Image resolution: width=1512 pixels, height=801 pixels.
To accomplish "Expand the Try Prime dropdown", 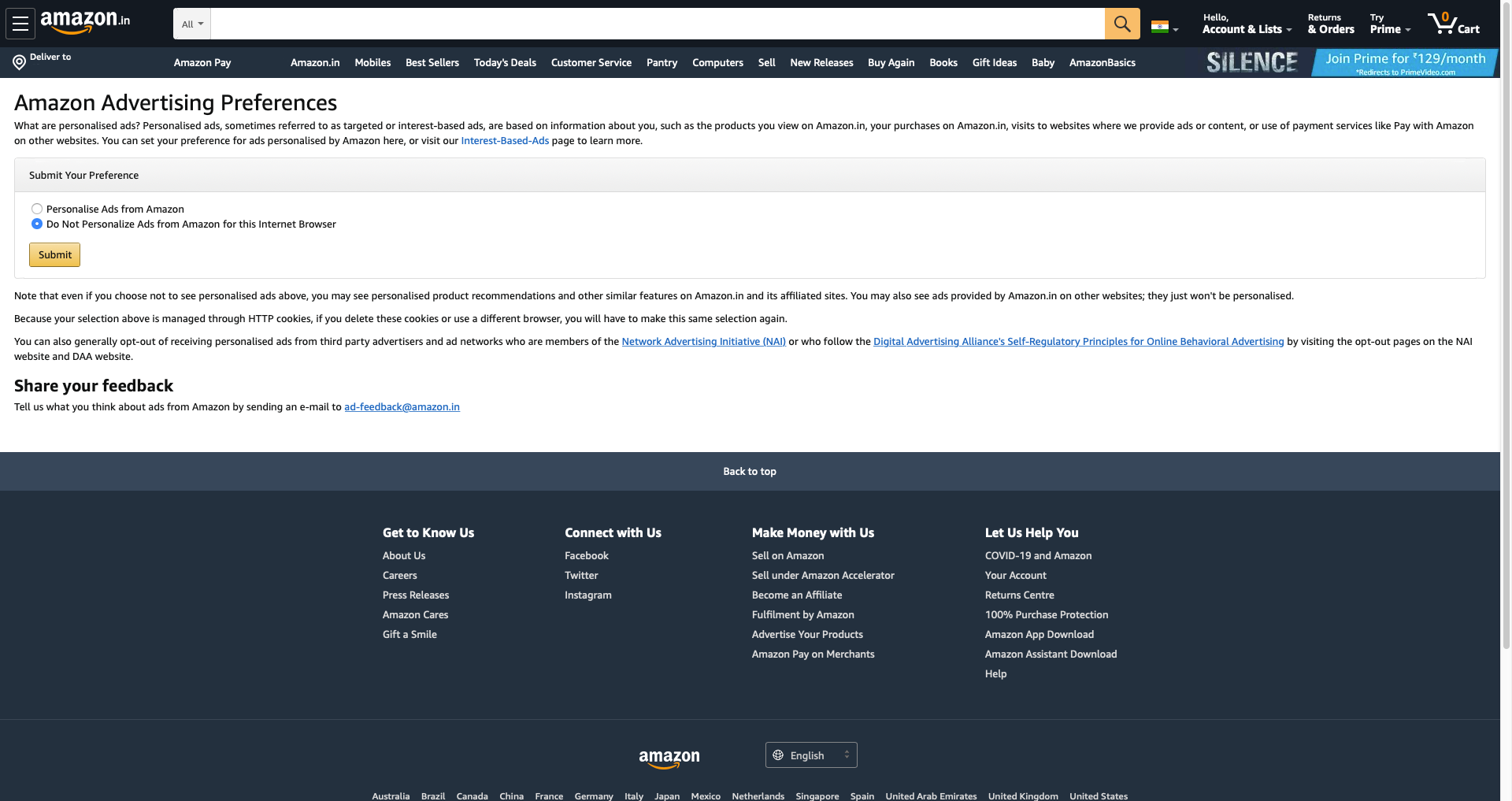I will [x=1390, y=24].
